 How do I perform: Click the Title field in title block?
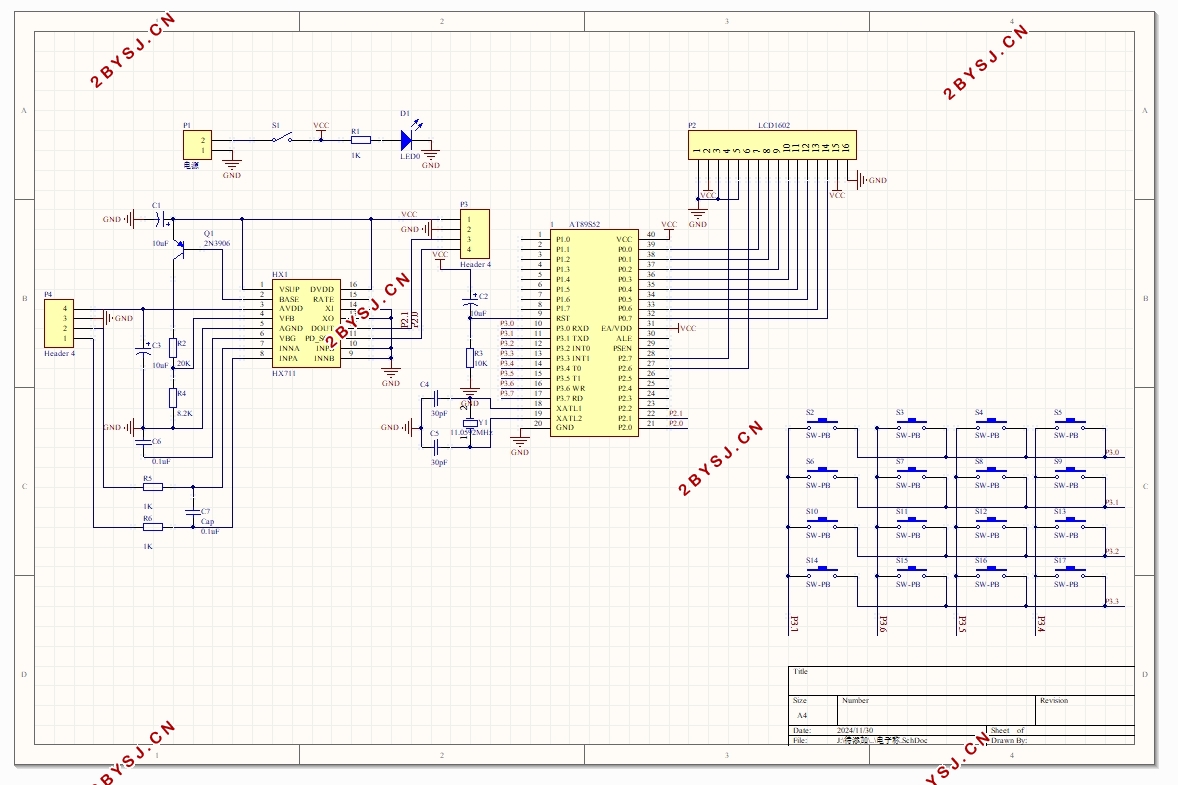pos(961,681)
